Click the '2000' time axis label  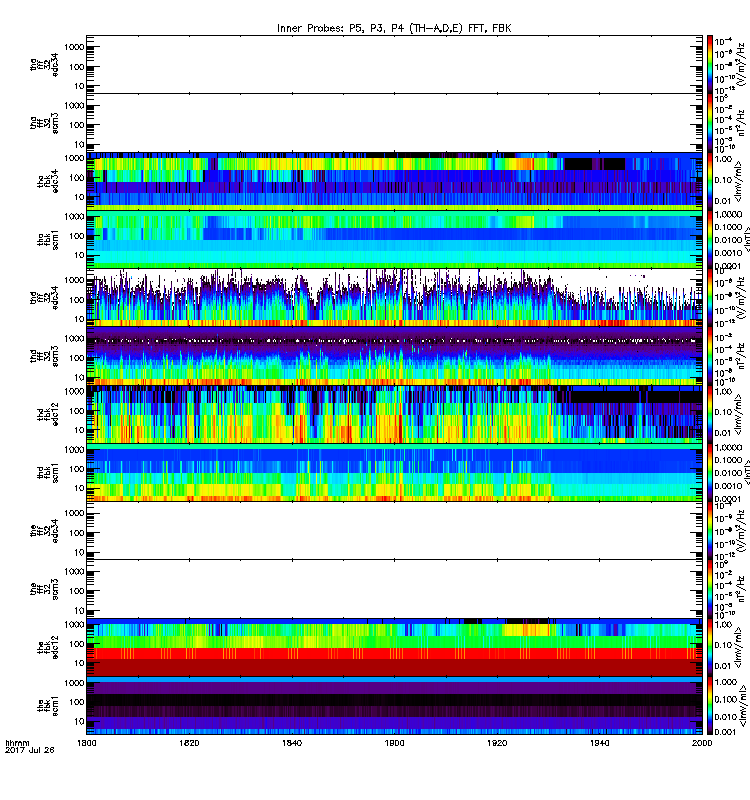pos(702,743)
